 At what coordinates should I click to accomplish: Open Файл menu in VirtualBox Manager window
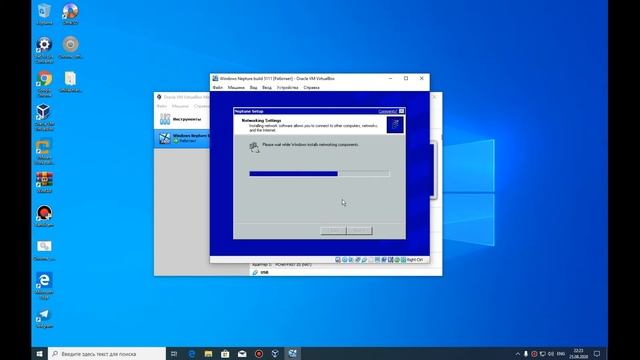[162, 106]
